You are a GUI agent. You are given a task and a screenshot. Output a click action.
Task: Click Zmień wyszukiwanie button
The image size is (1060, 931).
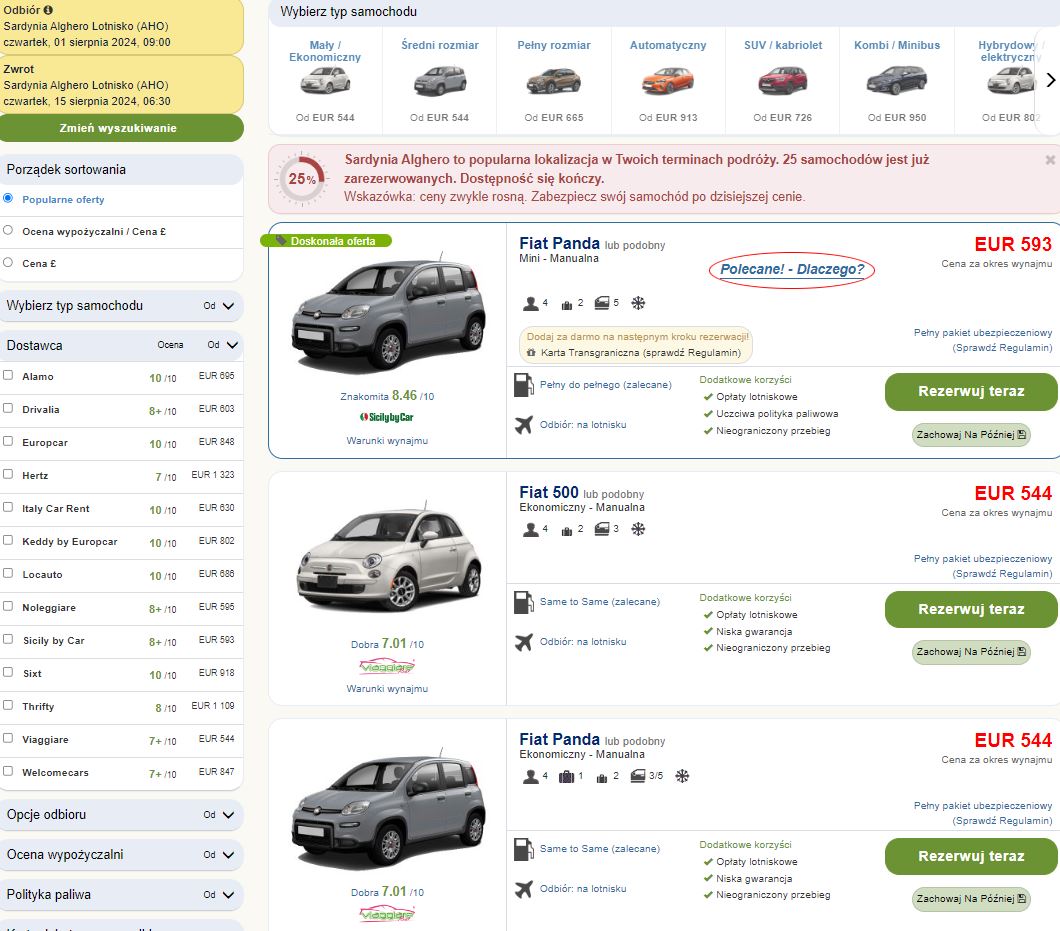click(x=121, y=128)
